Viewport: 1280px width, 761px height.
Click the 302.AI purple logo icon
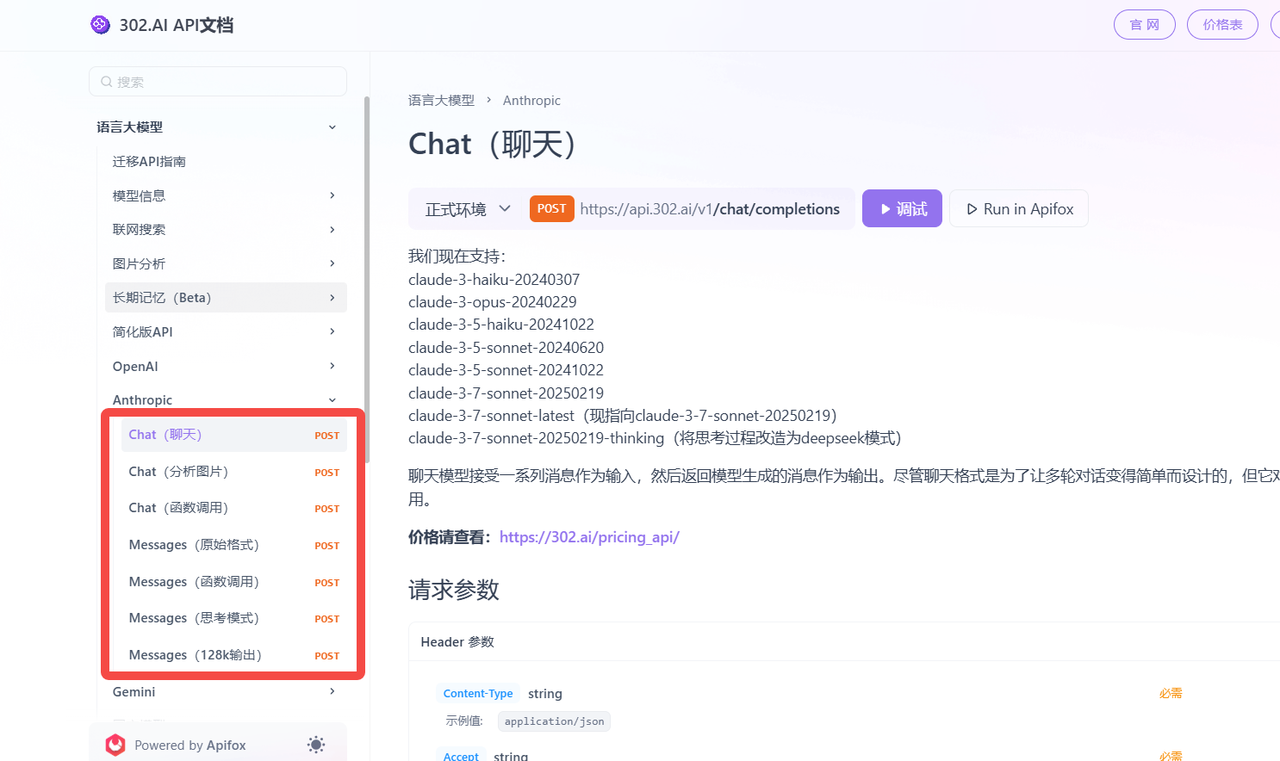[100, 25]
